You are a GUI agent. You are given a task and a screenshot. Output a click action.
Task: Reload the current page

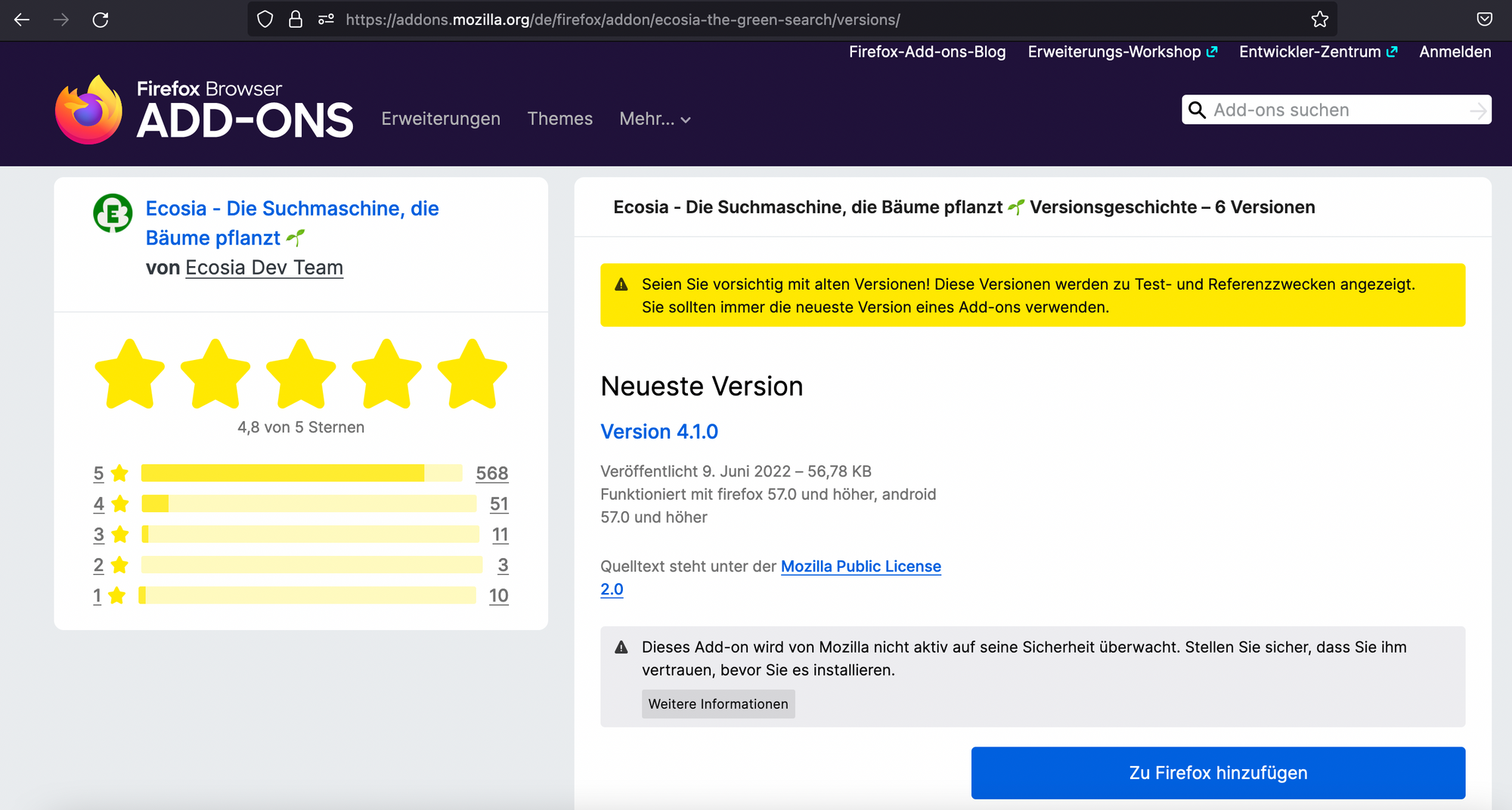click(101, 20)
